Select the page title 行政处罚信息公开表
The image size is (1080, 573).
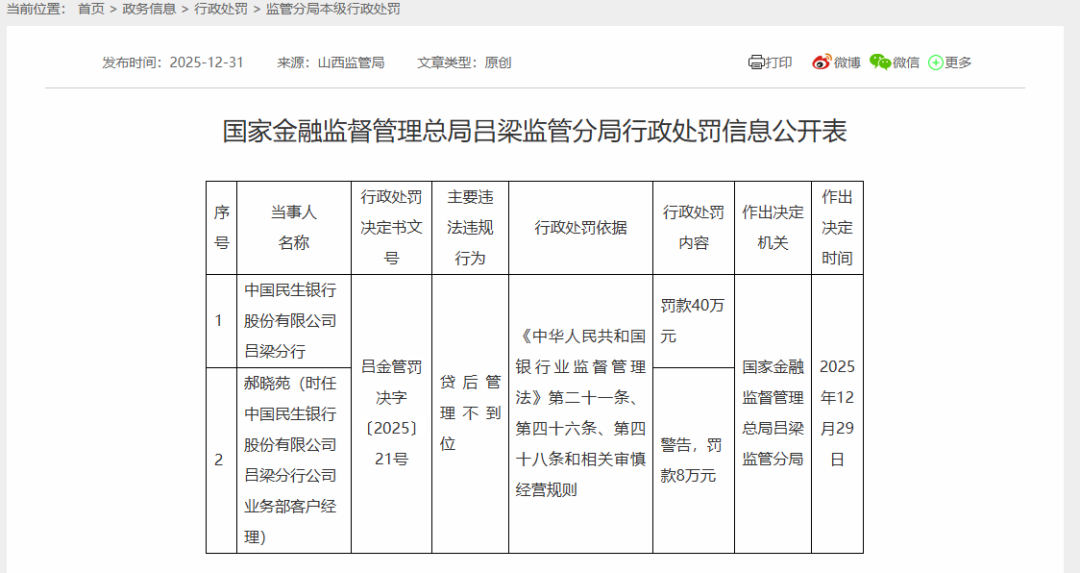point(535,131)
